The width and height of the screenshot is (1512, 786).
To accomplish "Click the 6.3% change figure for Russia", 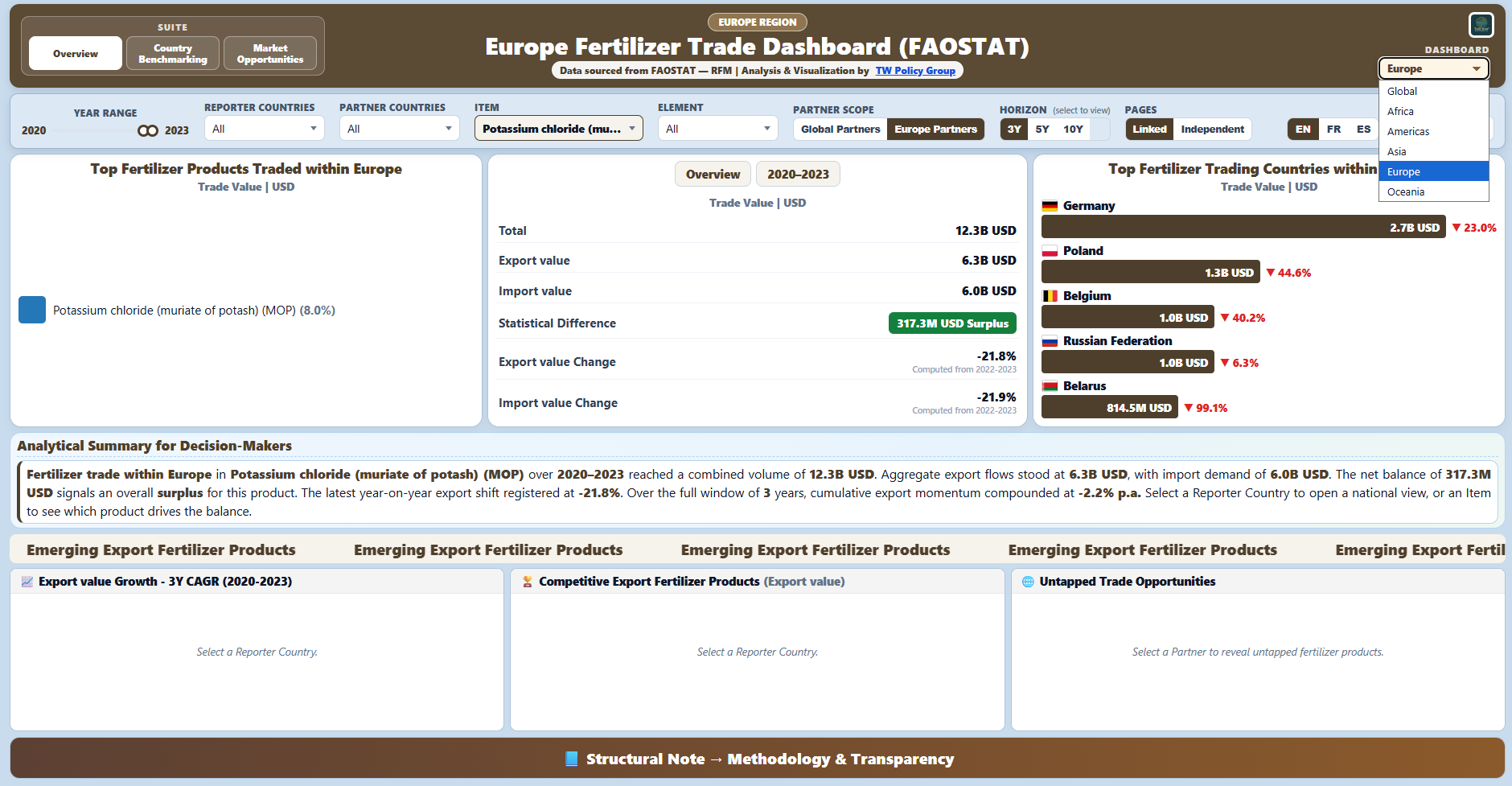I will [x=1245, y=363].
